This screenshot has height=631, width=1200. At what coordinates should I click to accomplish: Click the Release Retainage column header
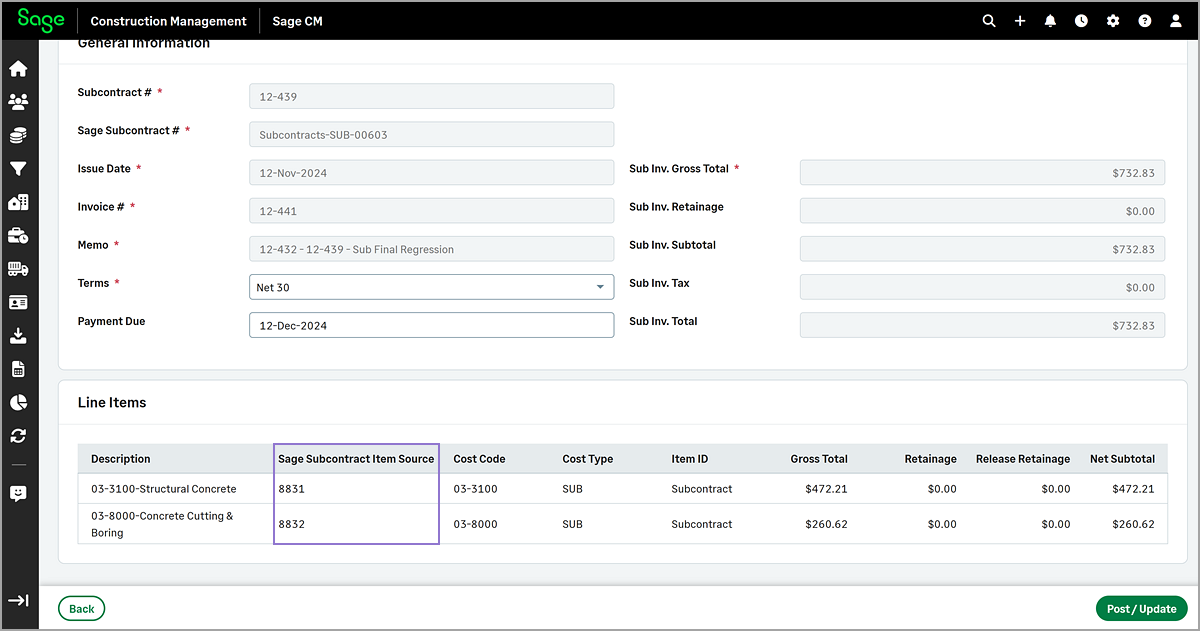point(1023,459)
